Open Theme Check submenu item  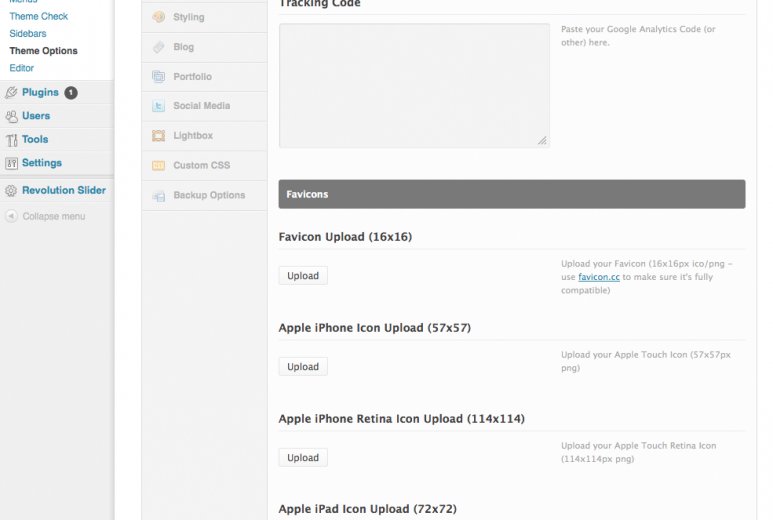pyautogui.click(x=38, y=16)
